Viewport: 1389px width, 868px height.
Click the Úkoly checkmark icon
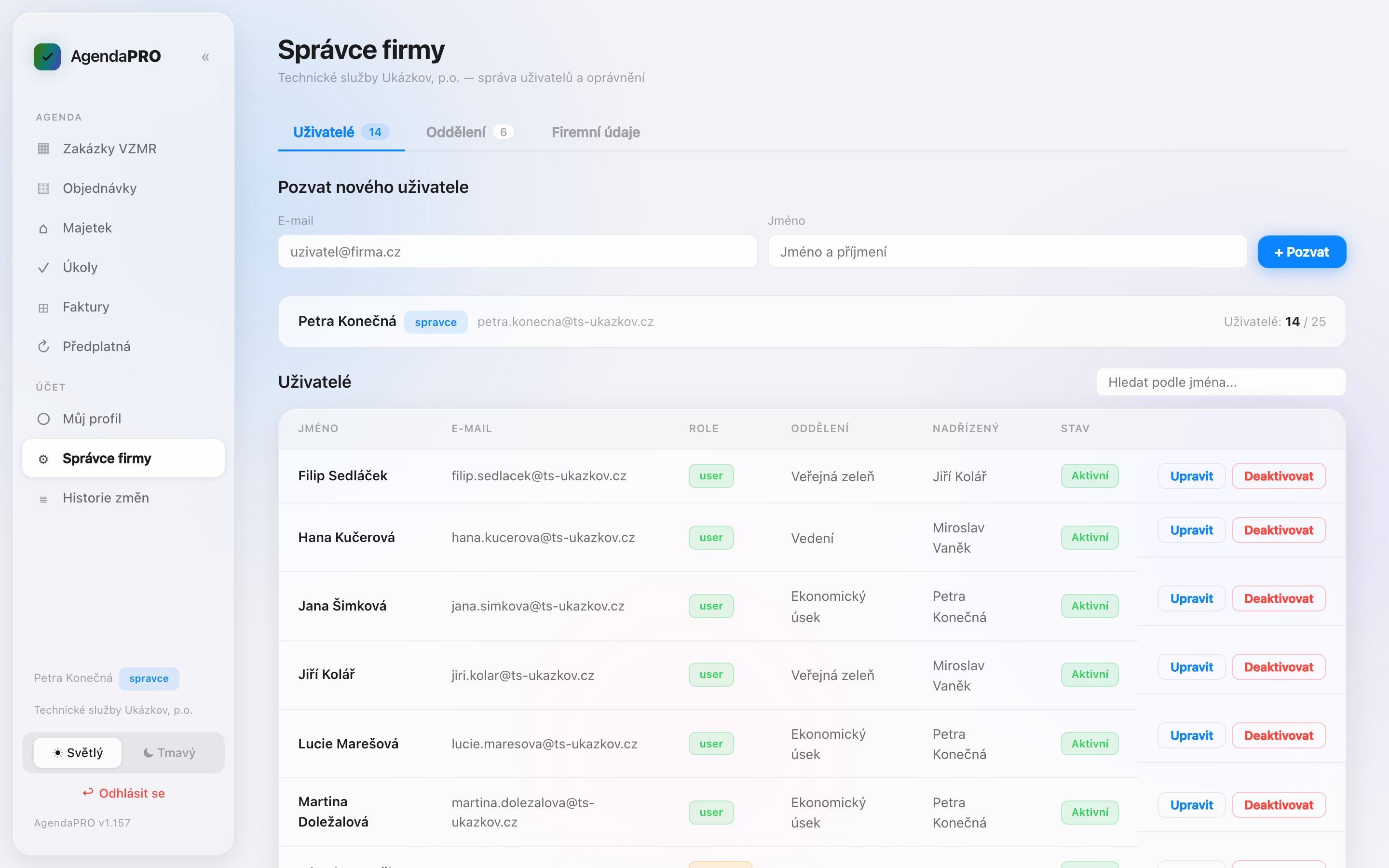click(43, 268)
